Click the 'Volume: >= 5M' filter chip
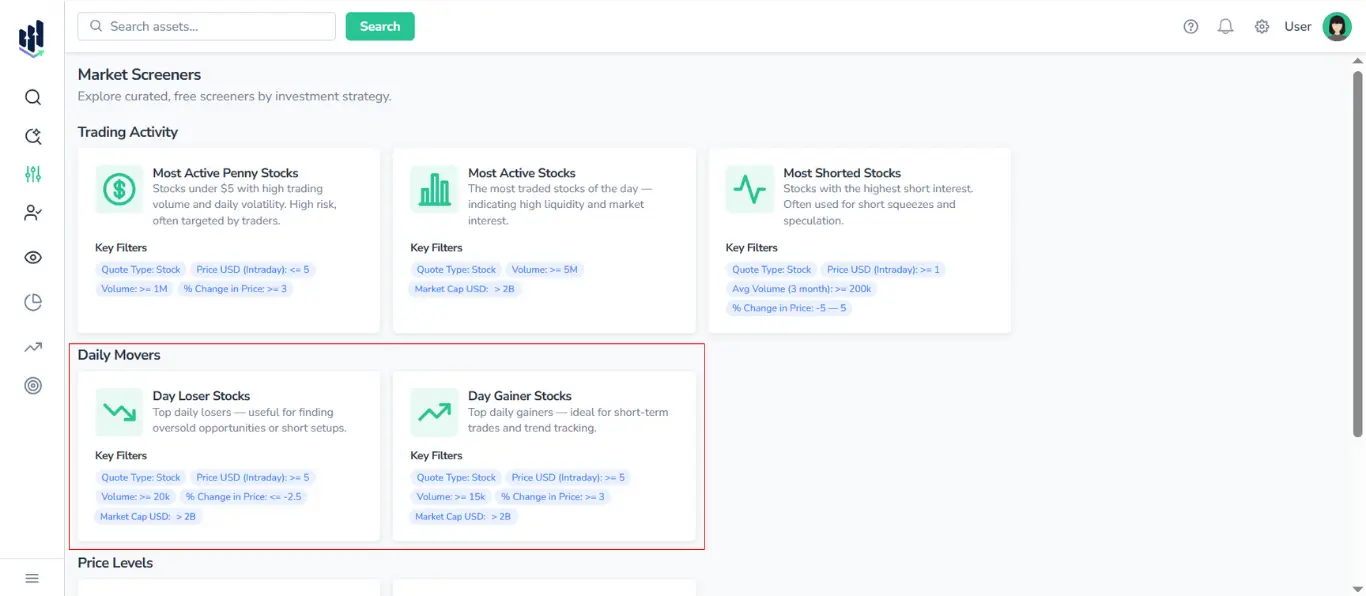 point(546,269)
